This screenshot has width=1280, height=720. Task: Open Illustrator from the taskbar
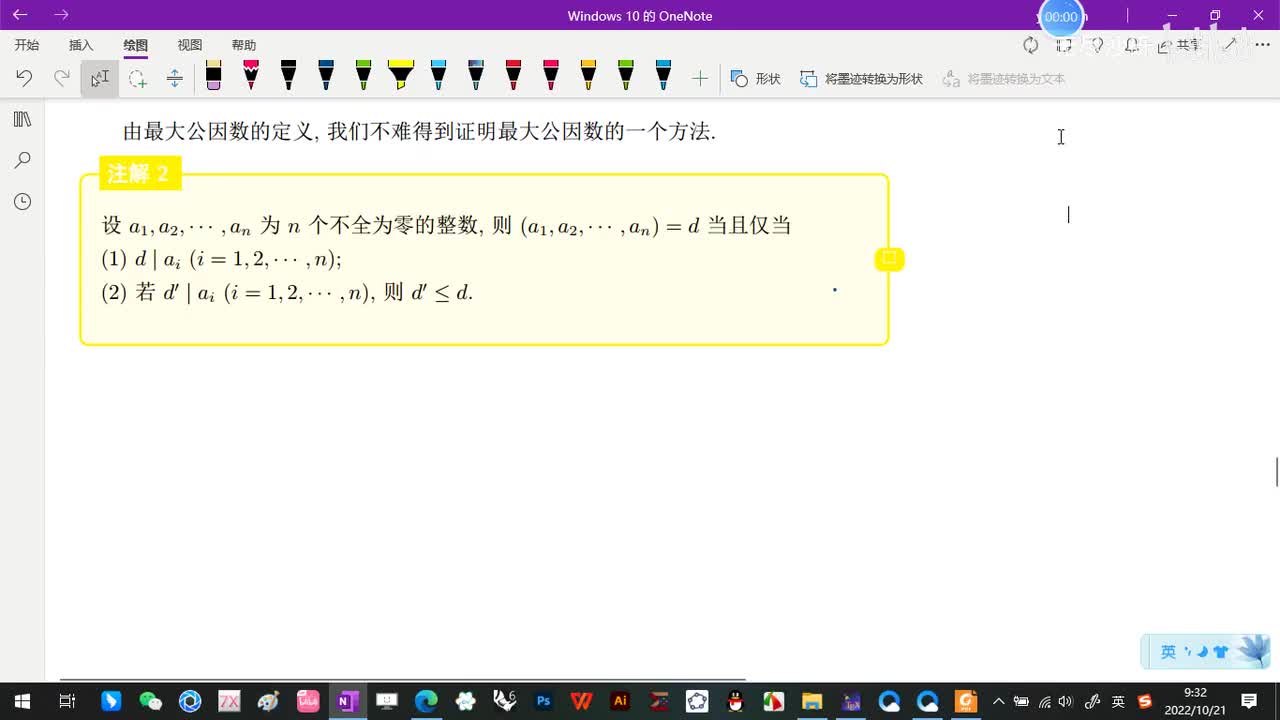(620, 701)
